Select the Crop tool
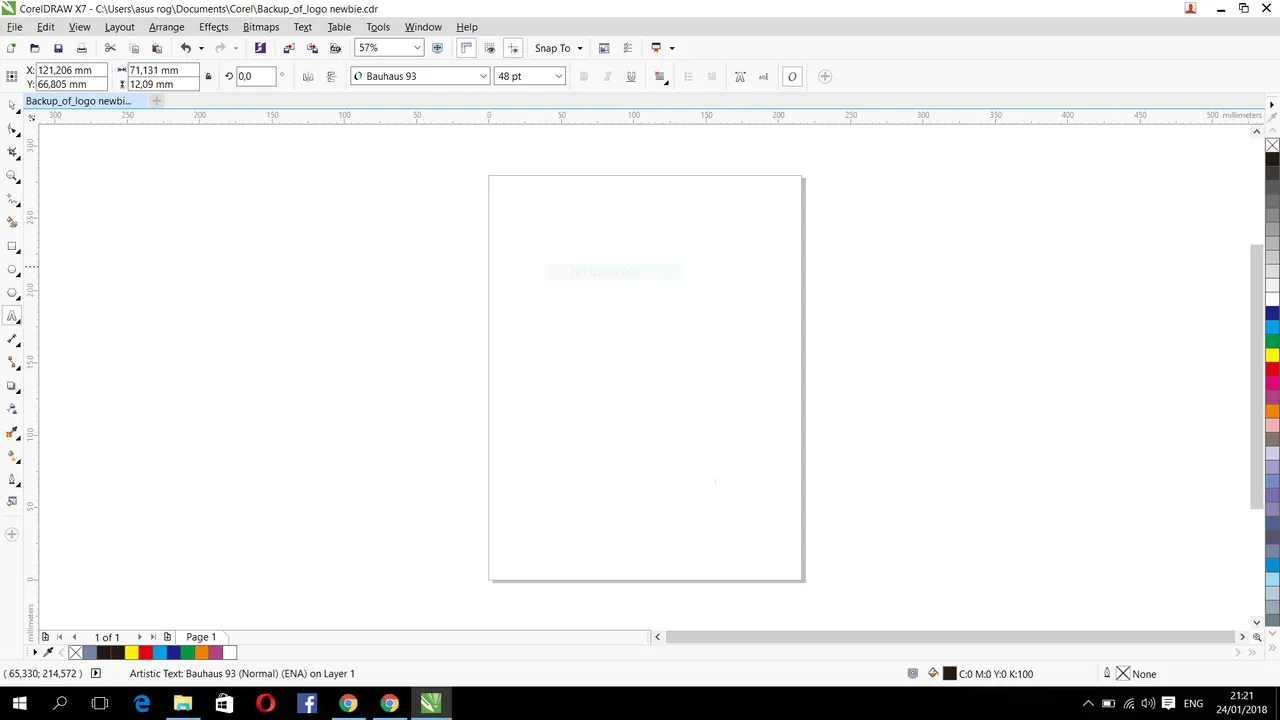This screenshot has height=720, width=1280. click(x=12, y=152)
